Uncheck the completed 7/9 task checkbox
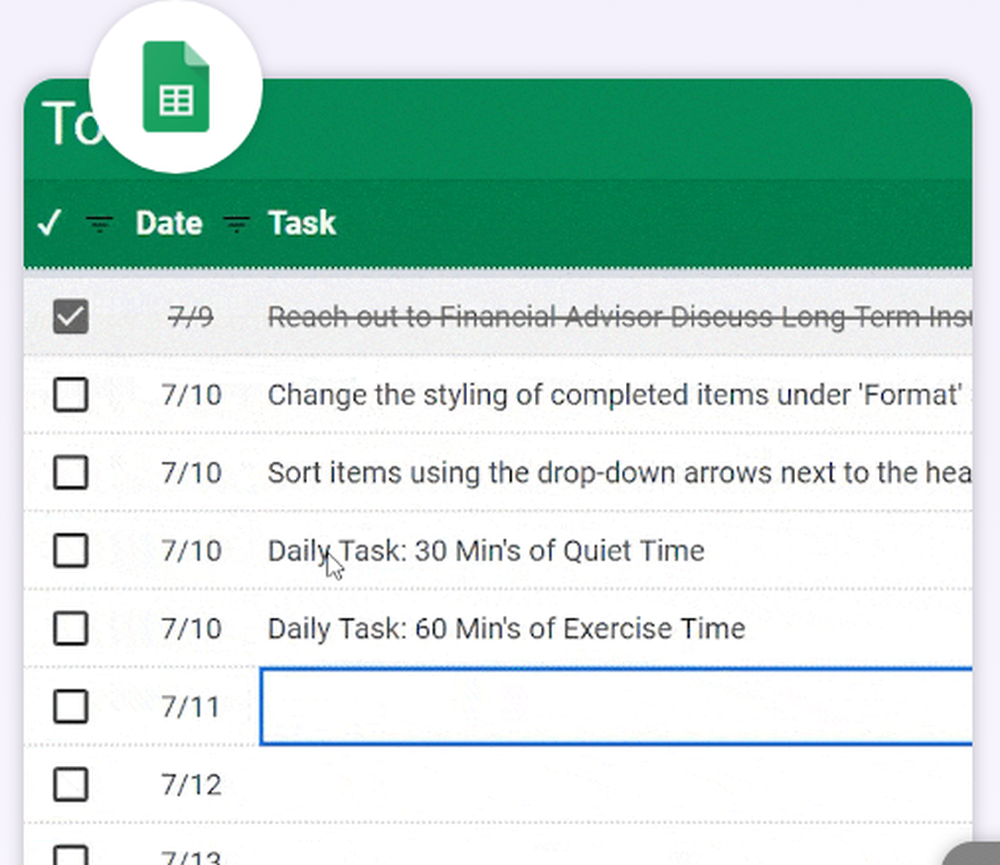The width and height of the screenshot is (1000, 865). pyautogui.click(x=70, y=318)
